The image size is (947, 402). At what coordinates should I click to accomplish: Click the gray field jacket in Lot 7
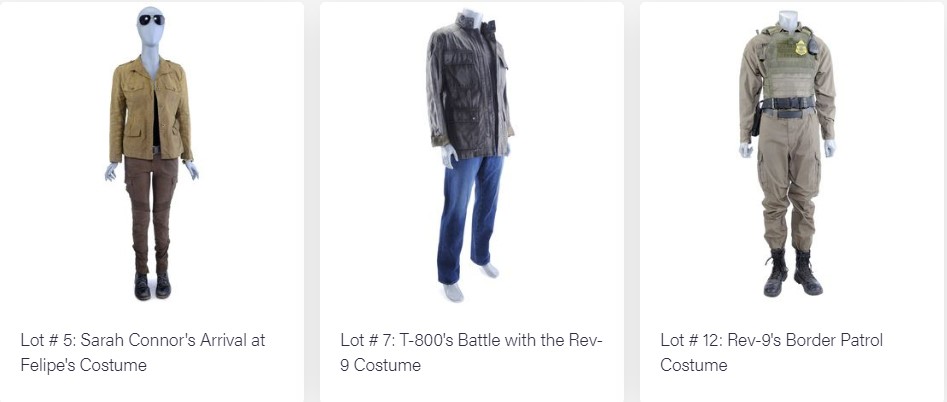pyautogui.click(x=470, y=88)
